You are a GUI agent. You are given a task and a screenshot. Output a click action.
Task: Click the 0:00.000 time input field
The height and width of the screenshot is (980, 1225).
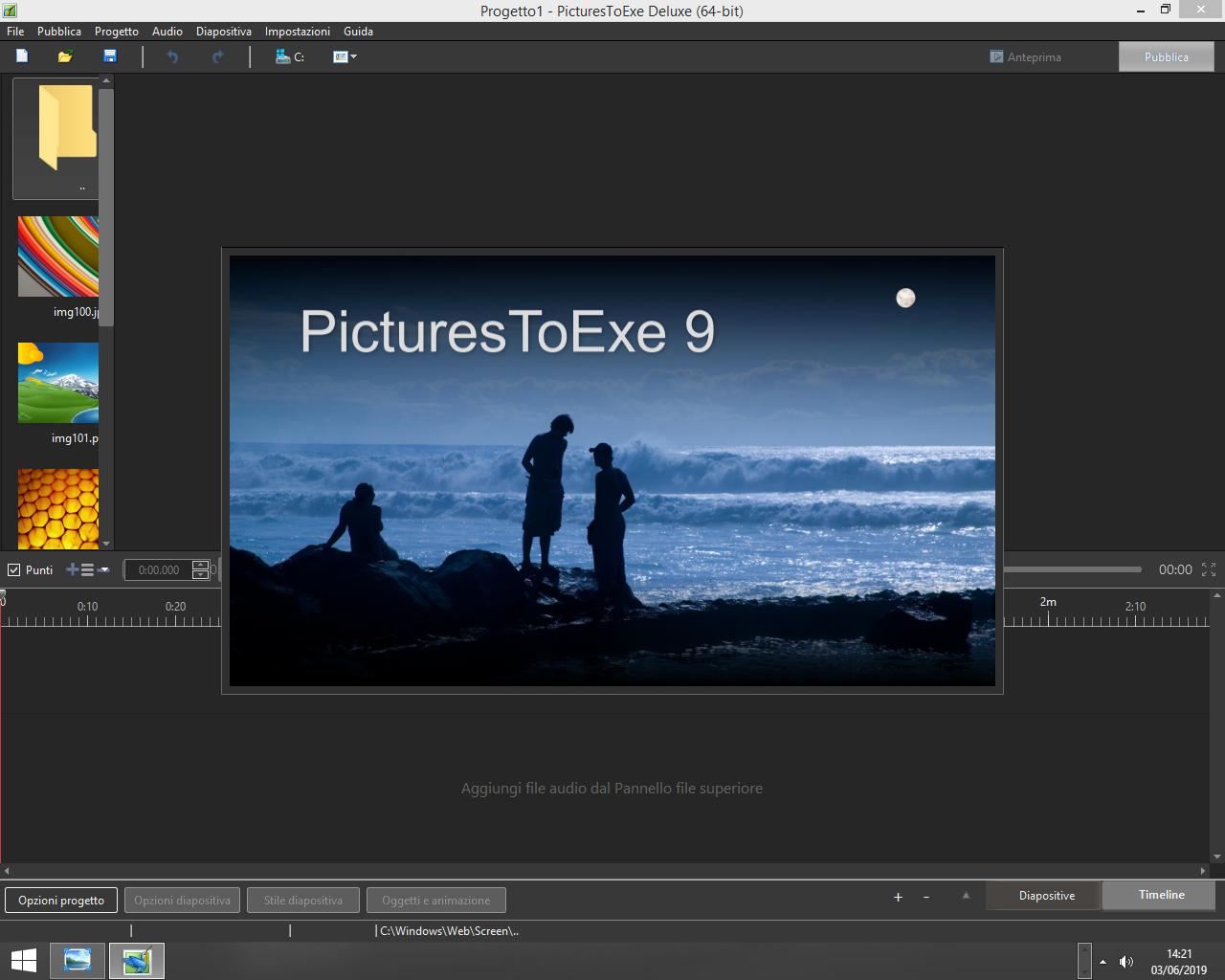click(159, 569)
